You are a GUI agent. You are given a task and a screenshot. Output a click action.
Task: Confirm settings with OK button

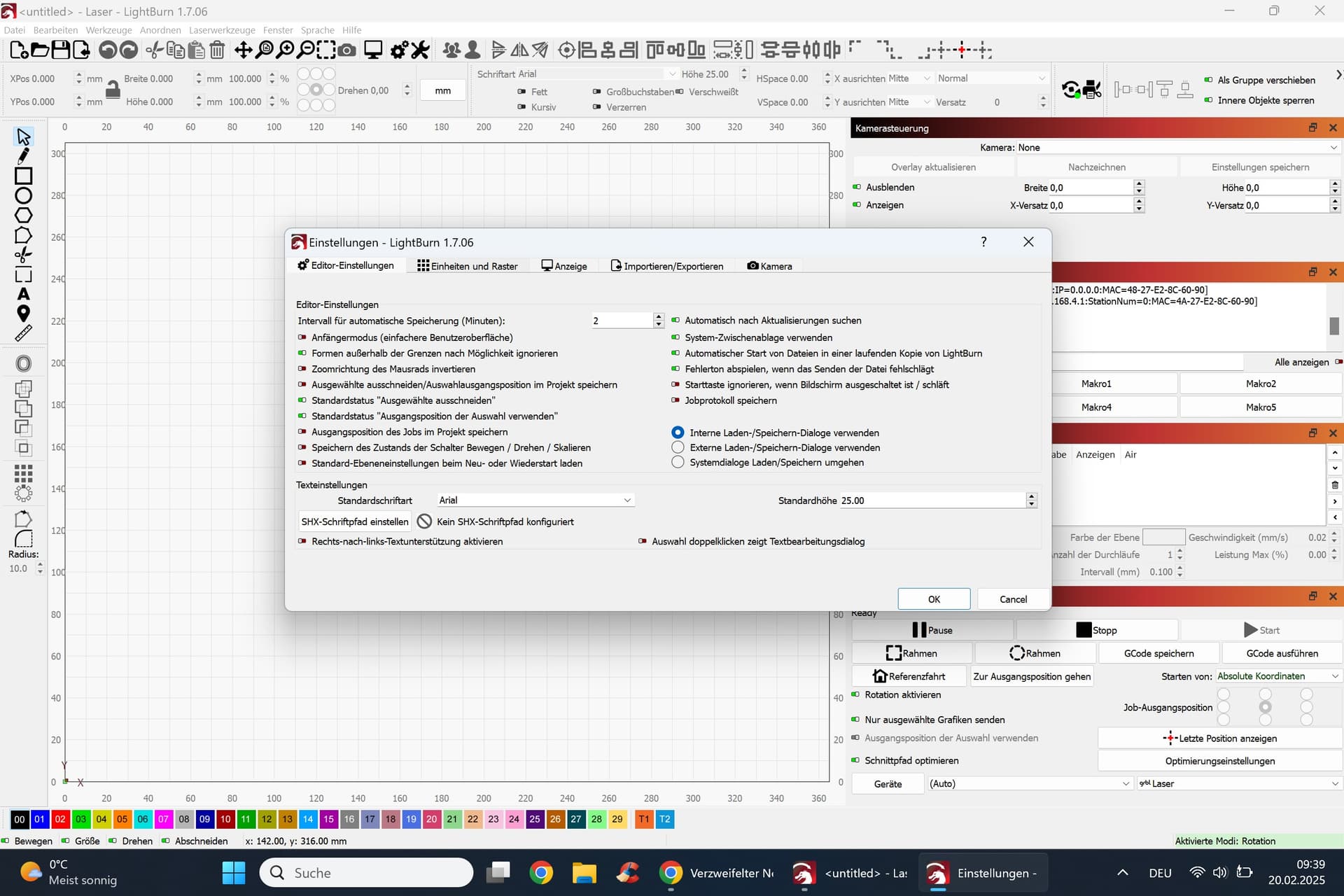pyautogui.click(x=934, y=599)
